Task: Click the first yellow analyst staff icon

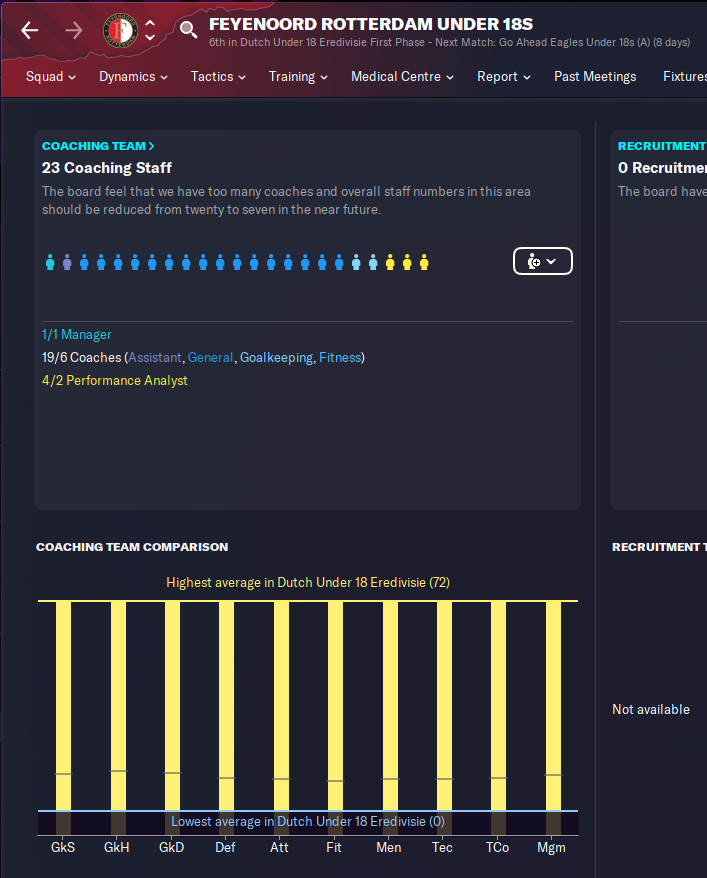Action: (x=390, y=262)
